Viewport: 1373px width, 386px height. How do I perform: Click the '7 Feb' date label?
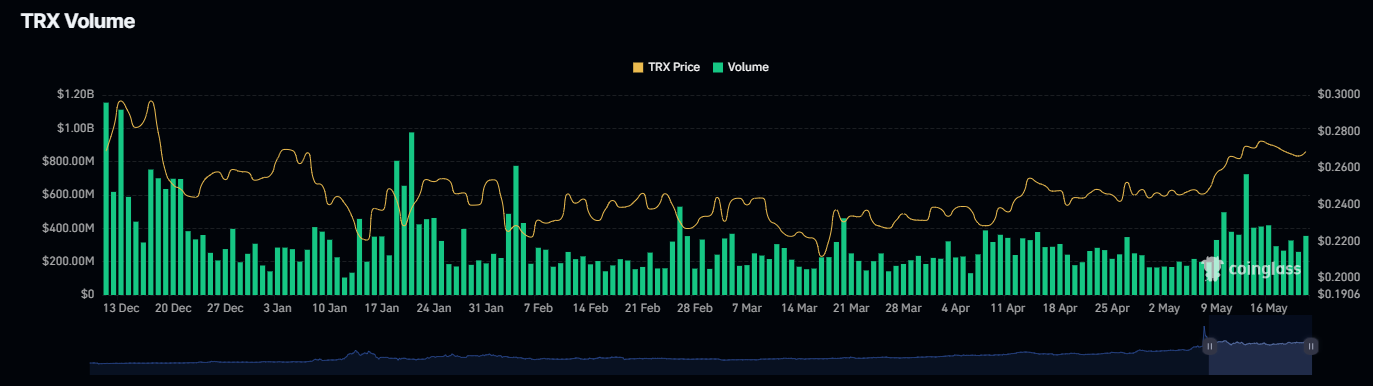pyautogui.click(x=538, y=309)
